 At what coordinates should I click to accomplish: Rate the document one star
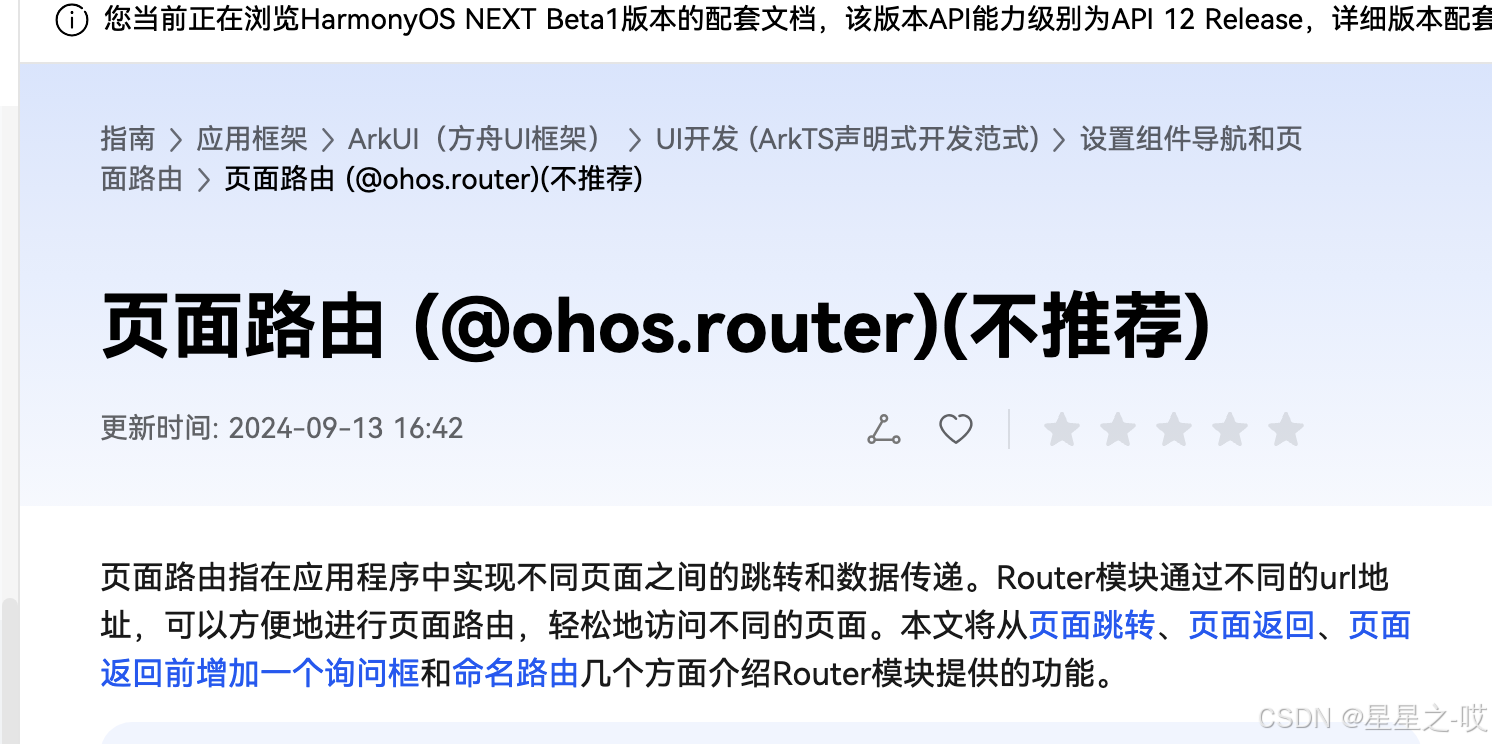coord(1062,430)
